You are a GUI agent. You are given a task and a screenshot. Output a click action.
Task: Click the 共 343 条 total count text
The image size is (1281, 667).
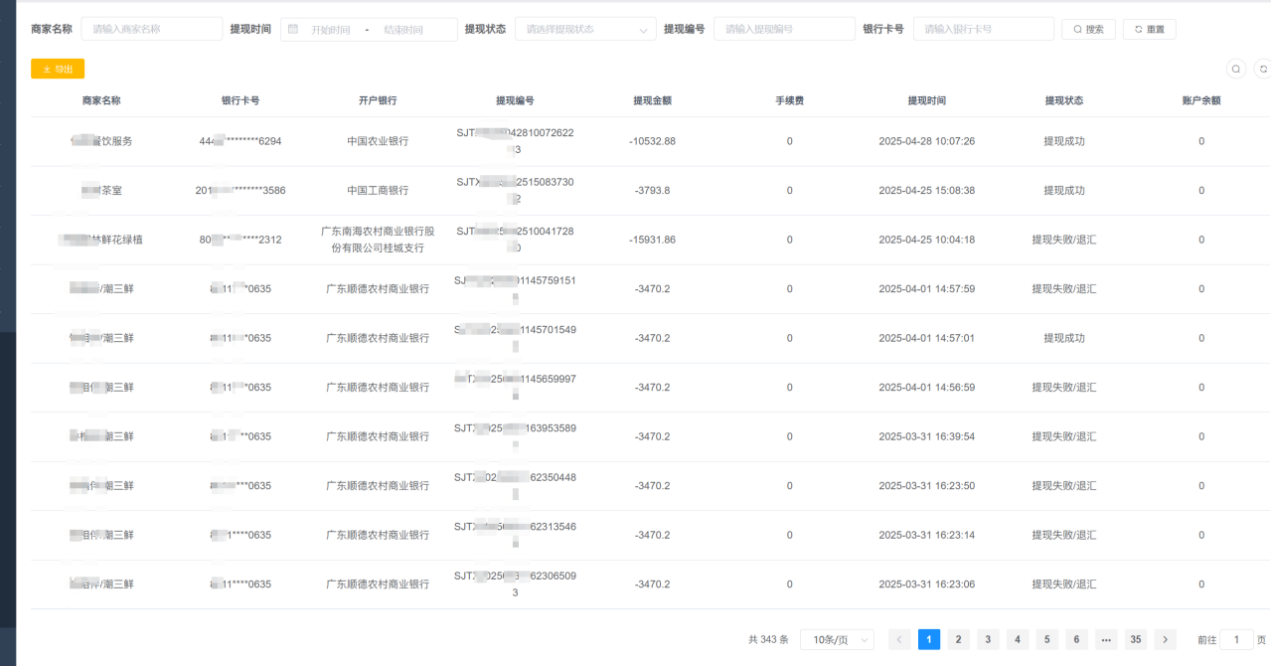pos(768,640)
